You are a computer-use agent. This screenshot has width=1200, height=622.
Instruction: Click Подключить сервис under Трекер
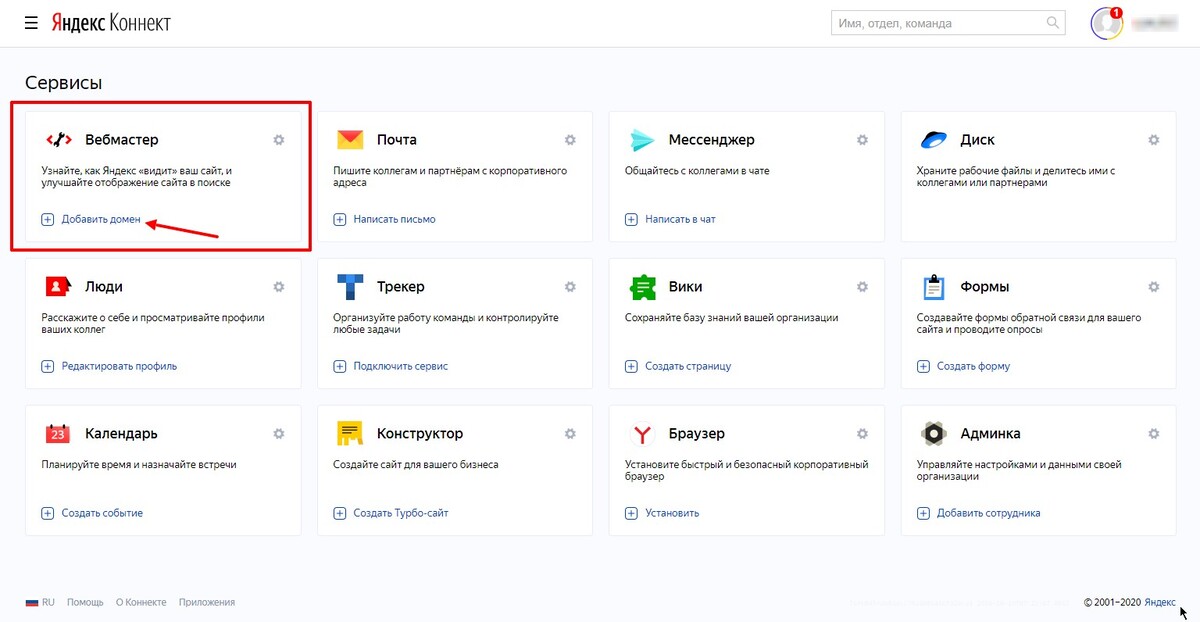pos(400,366)
